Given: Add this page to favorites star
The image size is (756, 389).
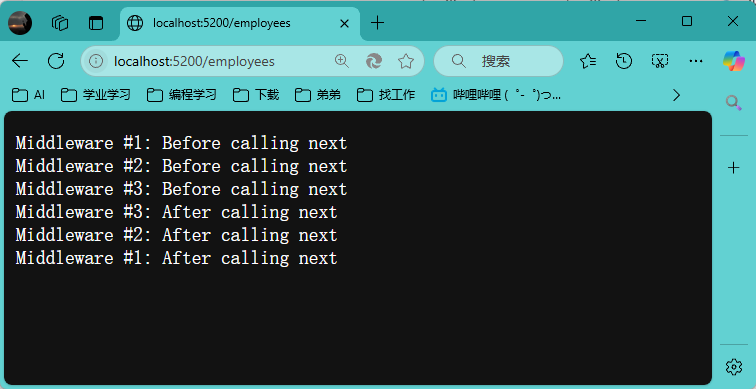Looking at the screenshot, I should click(405, 61).
